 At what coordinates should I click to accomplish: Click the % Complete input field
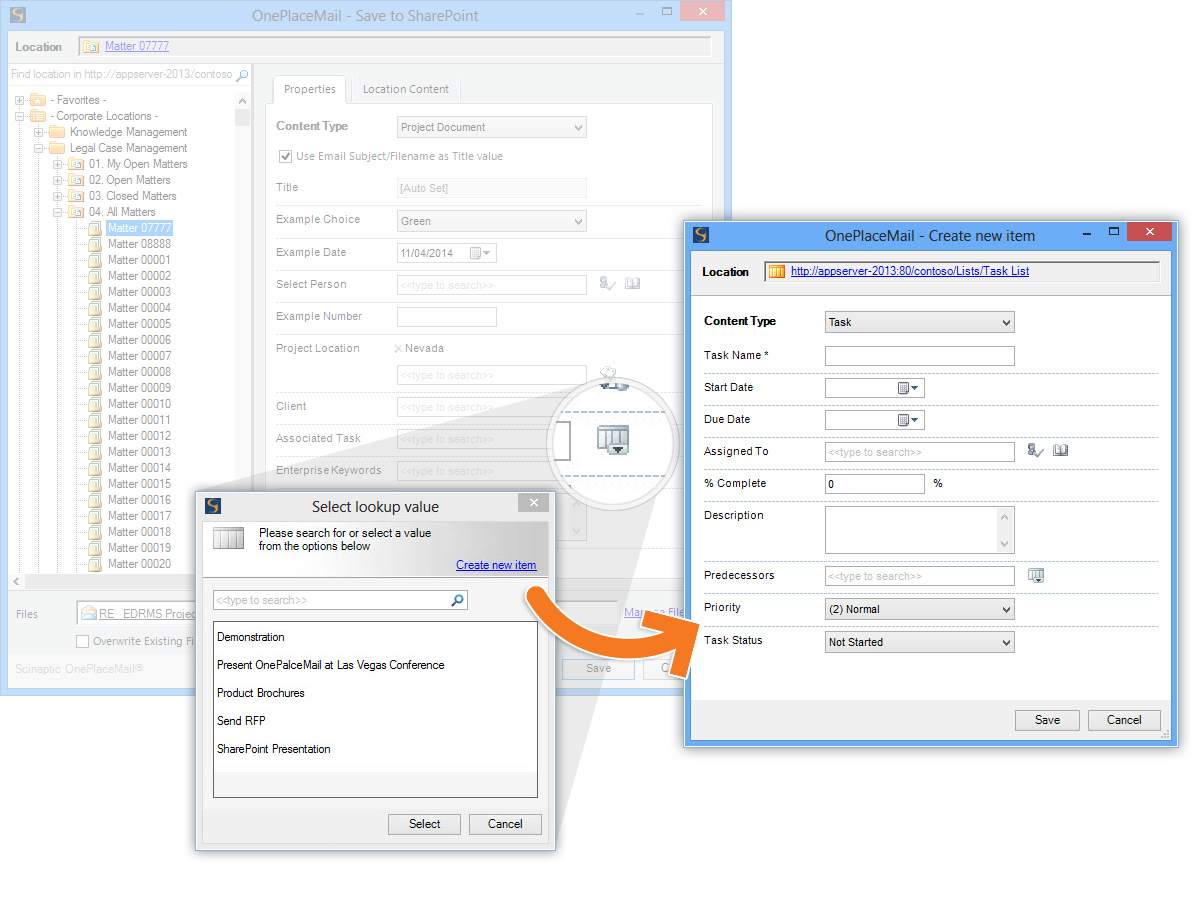pyautogui.click(x=875, y=484)
